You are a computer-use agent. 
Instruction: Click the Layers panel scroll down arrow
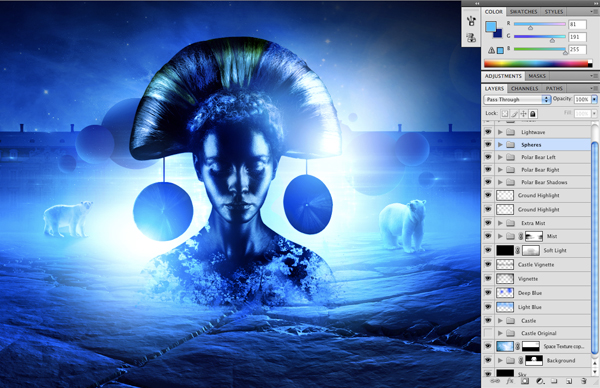(x=595, y=371)
